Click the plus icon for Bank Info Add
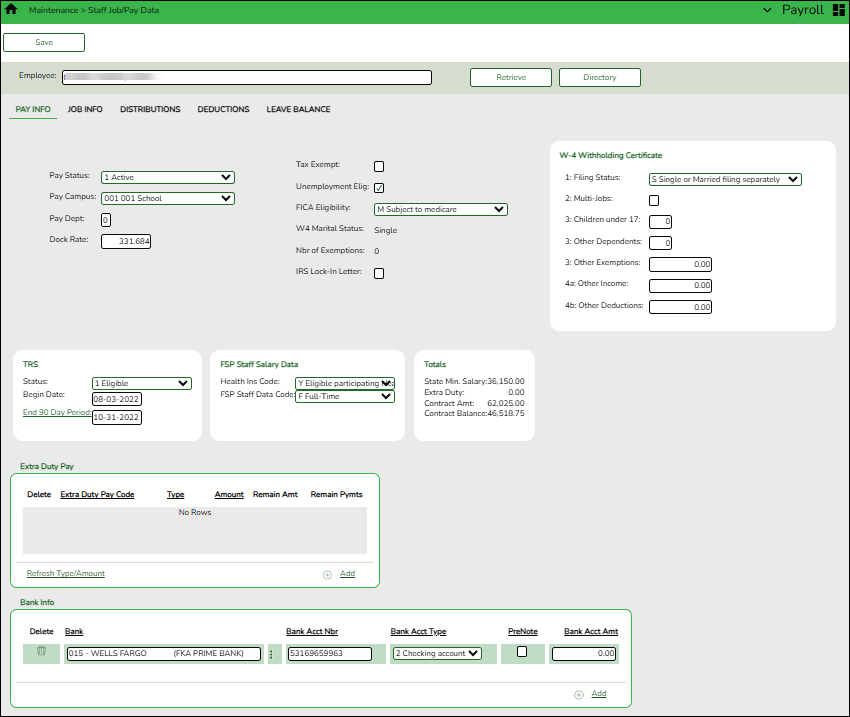 tap(579, 695)
